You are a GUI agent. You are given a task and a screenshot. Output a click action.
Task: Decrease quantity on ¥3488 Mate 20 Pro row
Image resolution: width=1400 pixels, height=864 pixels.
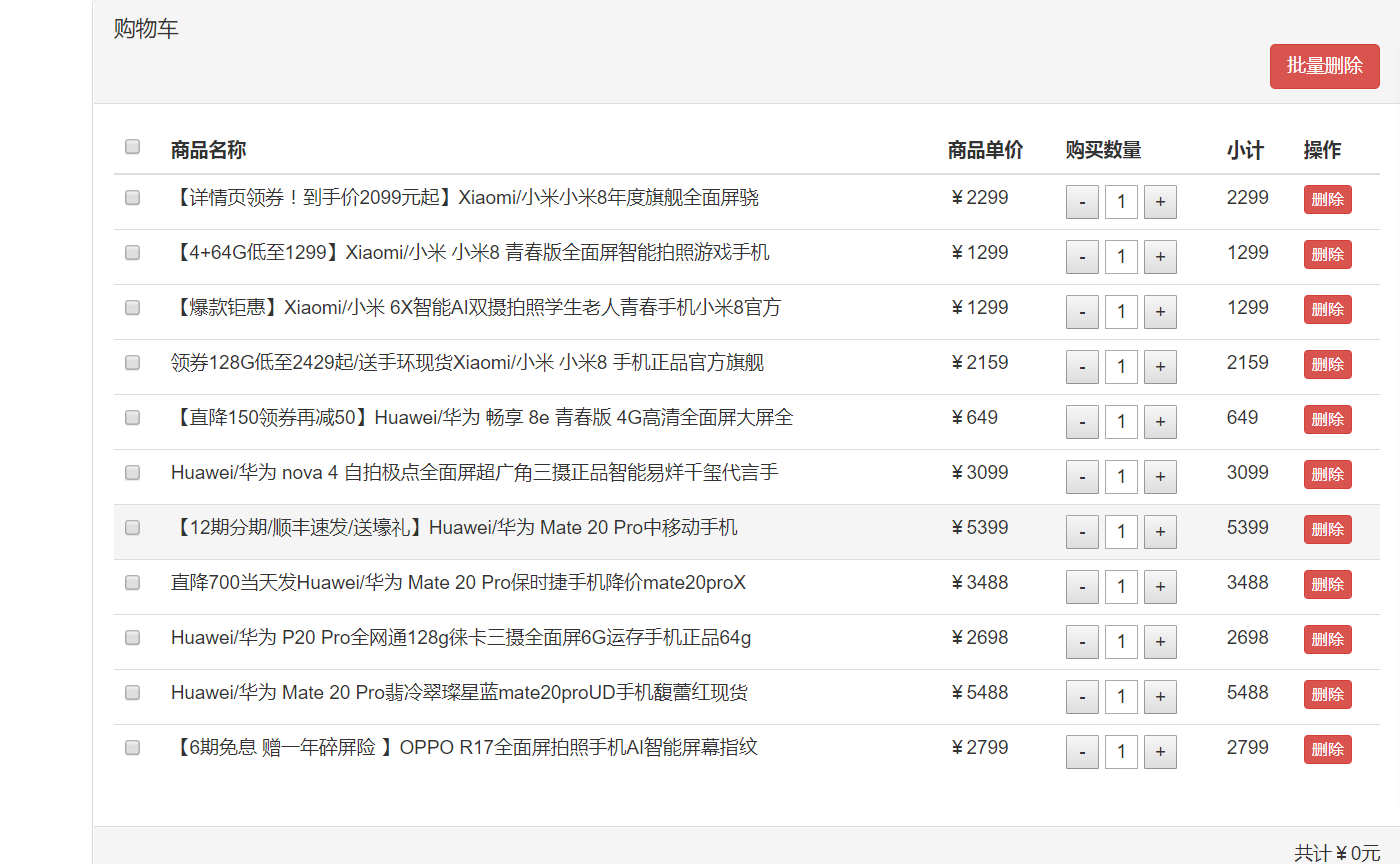coord(1082,587)
